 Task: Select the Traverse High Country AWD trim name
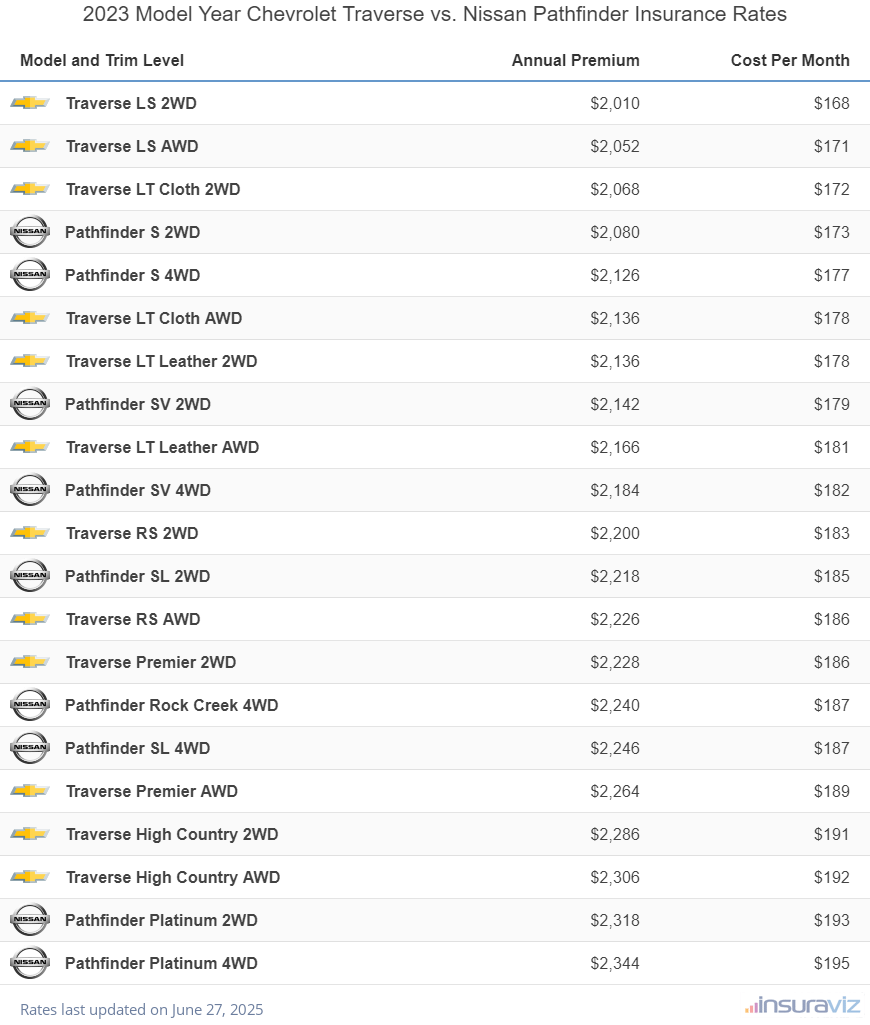[173, 877]
